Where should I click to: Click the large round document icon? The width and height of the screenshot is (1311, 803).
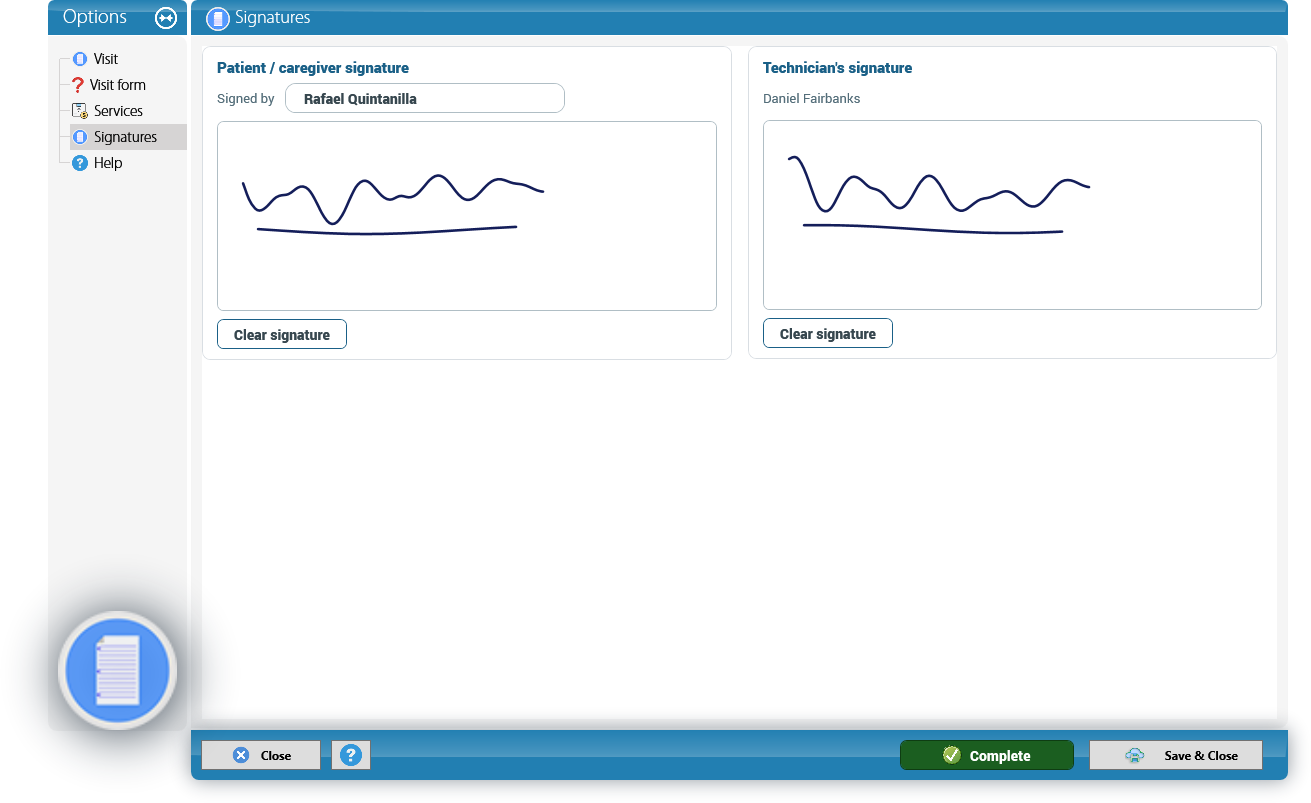[x=118, y=670]
